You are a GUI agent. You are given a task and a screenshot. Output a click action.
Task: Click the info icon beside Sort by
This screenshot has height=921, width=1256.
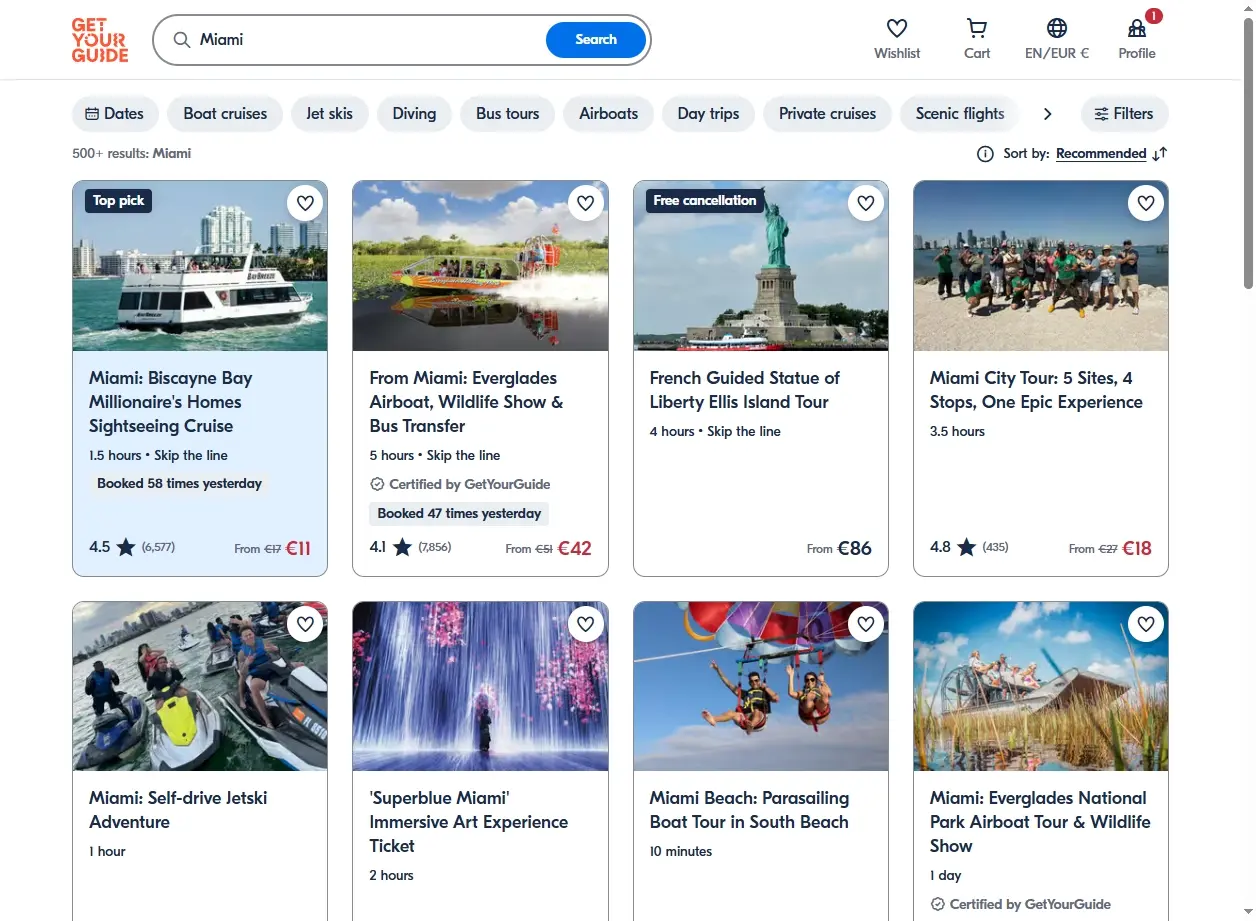[985, 154]
